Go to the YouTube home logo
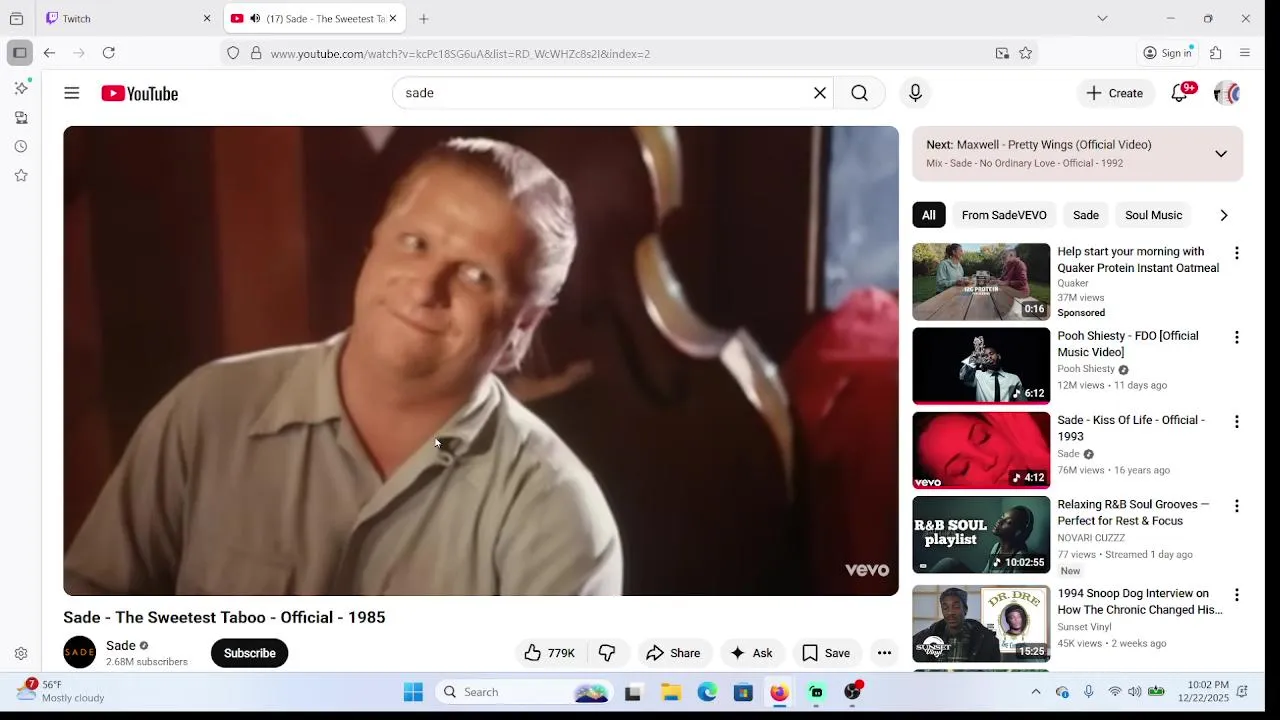1280x720 pixels. point(139,93)
